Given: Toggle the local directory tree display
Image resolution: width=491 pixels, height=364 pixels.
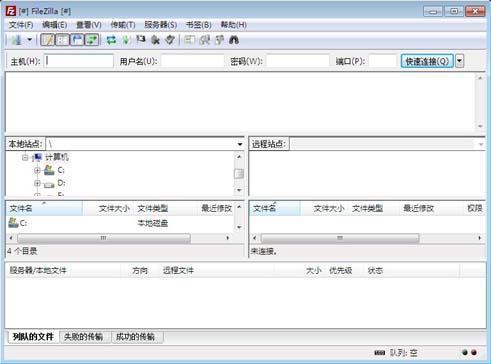Looking at the screenshot, I should (62, 40).
